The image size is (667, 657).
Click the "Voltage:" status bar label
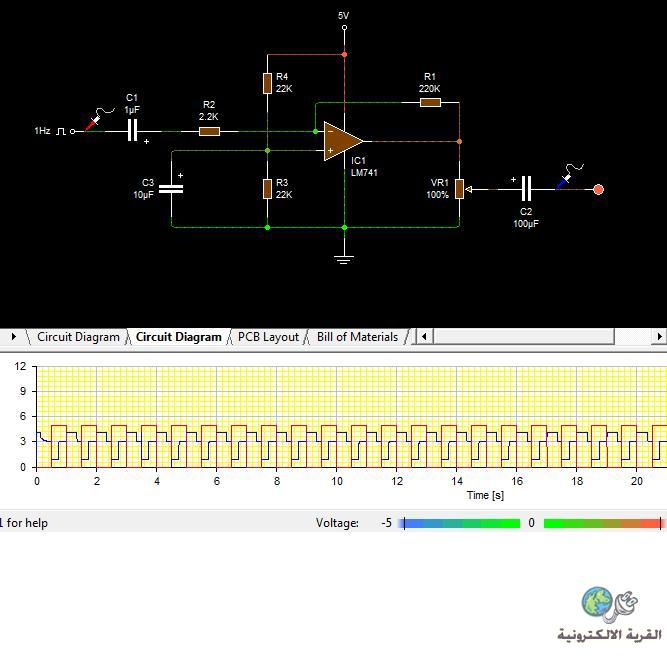tap(337, 523)
